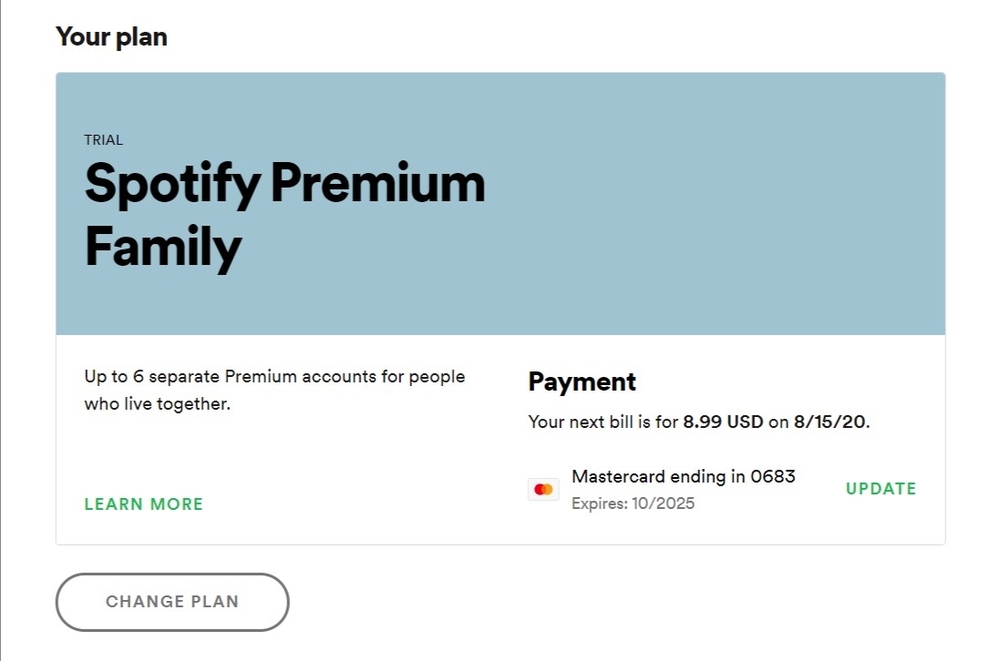The height and width of the screenshot is (661, 1000).
Task: Click the word "Family" in plan title
Action: click(163, 246)
